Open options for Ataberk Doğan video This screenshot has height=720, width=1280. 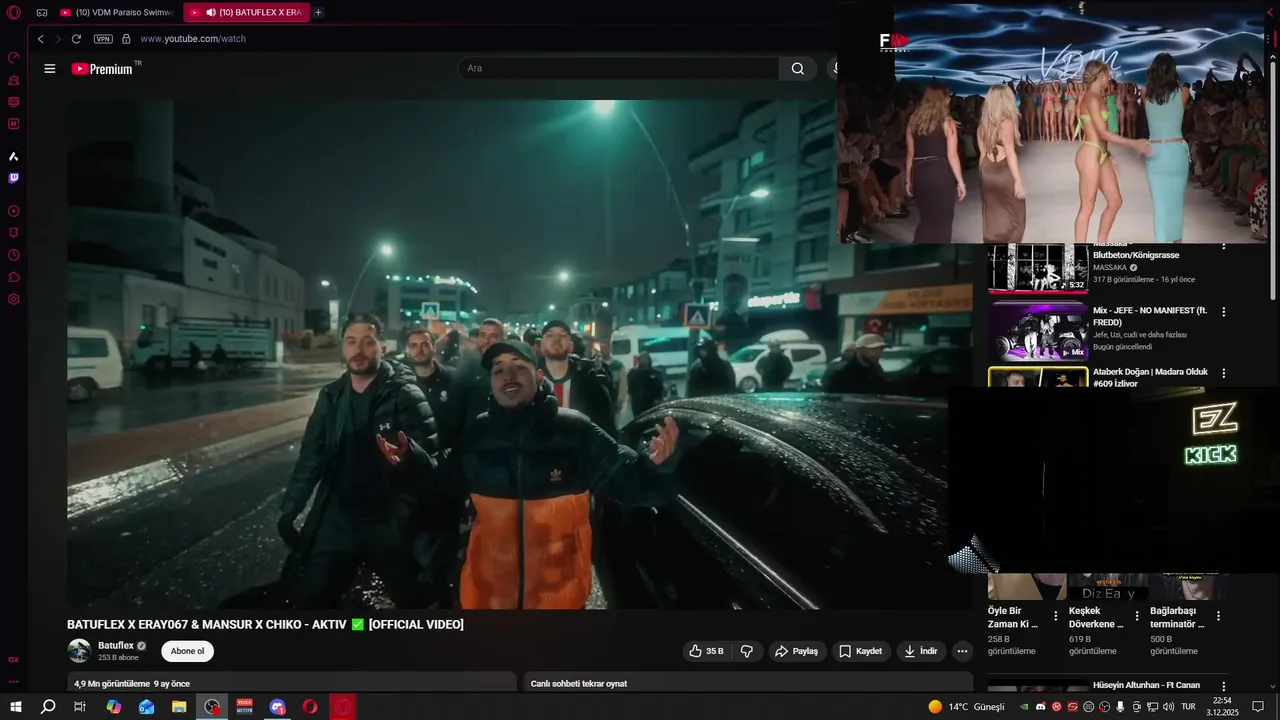1223,373
